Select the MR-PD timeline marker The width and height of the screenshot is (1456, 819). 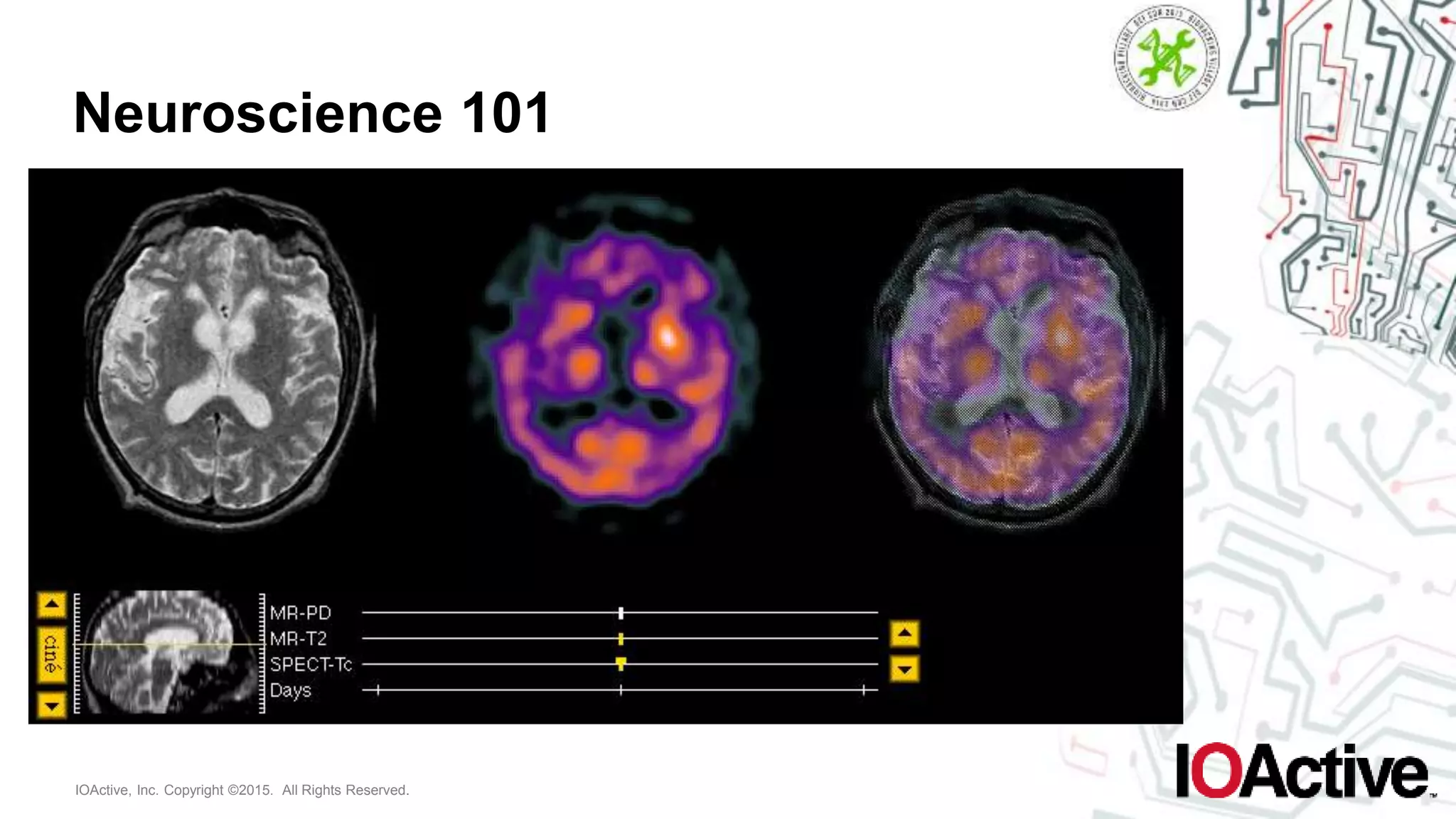(621, 613)
